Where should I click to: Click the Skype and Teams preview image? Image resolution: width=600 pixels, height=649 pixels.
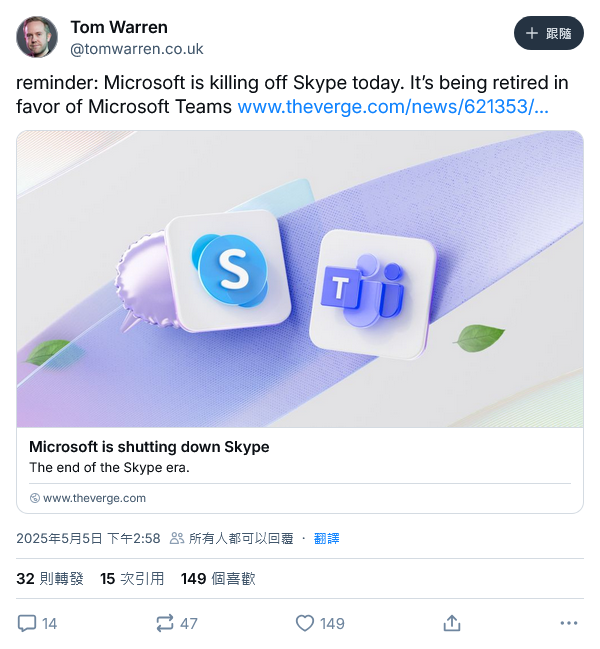[300, 279]
